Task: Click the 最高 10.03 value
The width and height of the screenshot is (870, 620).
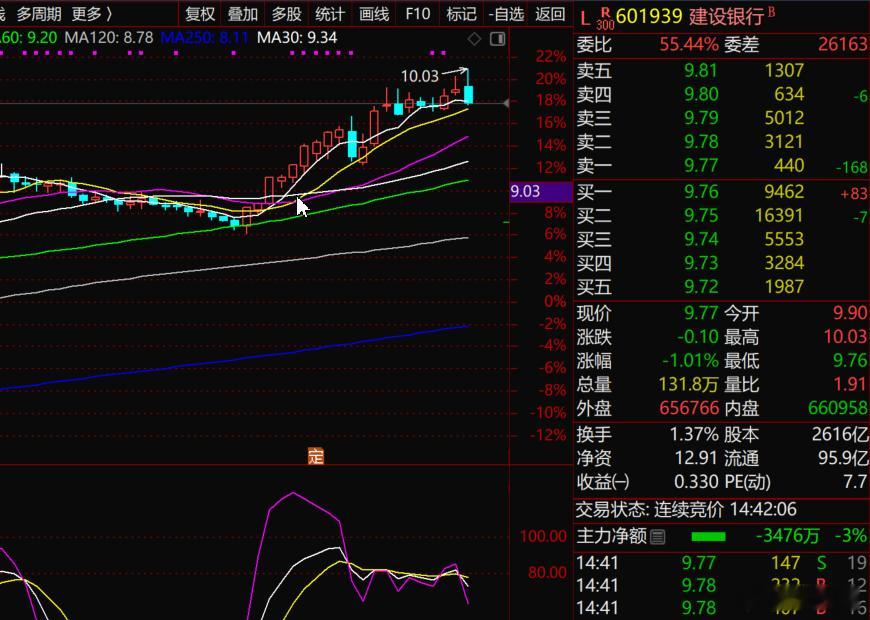Action: tap(845, 337)
